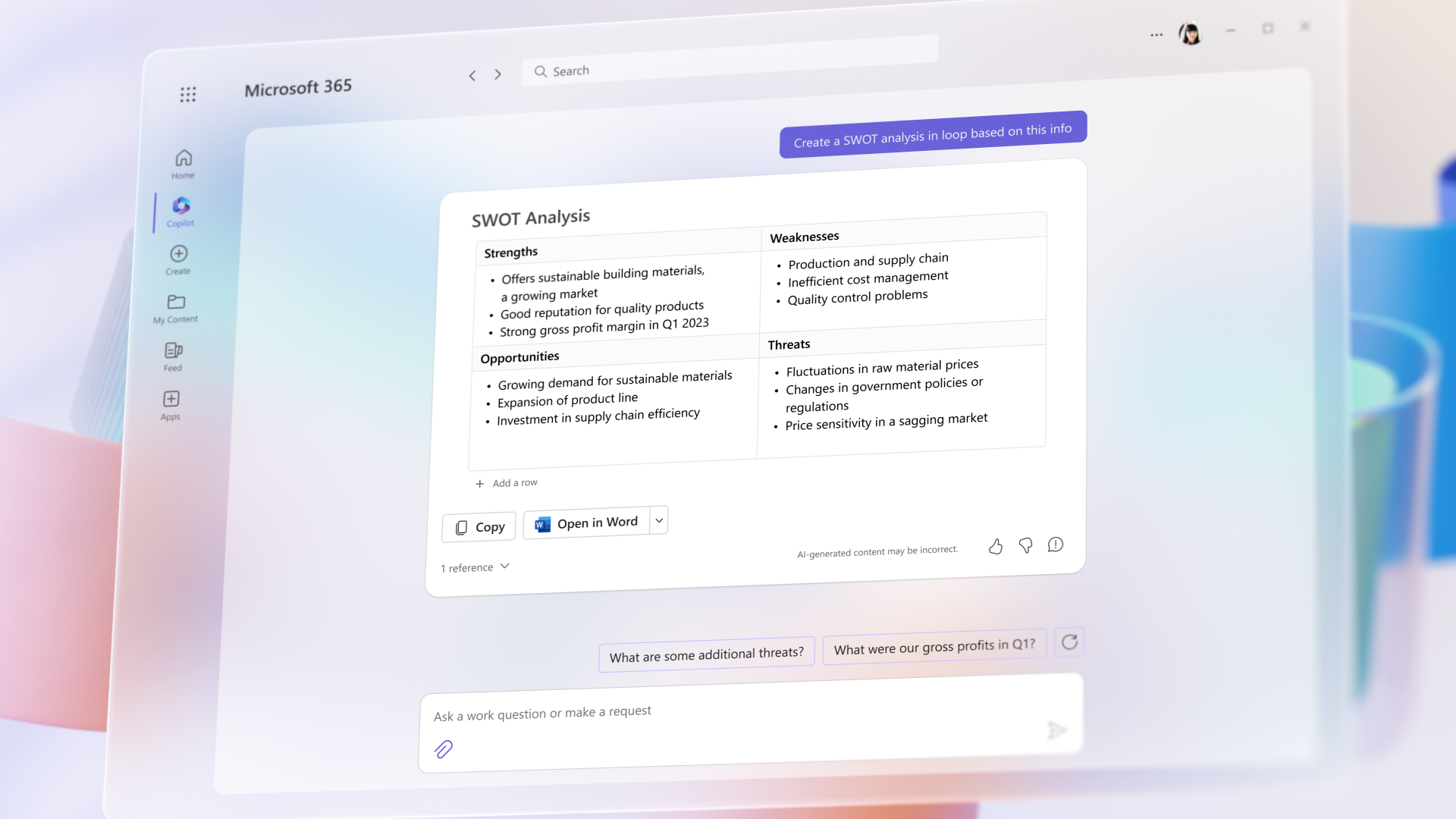1456x819 pixels.
Task: Click the apps grid menu icon
Action: (x=188, y=94)
